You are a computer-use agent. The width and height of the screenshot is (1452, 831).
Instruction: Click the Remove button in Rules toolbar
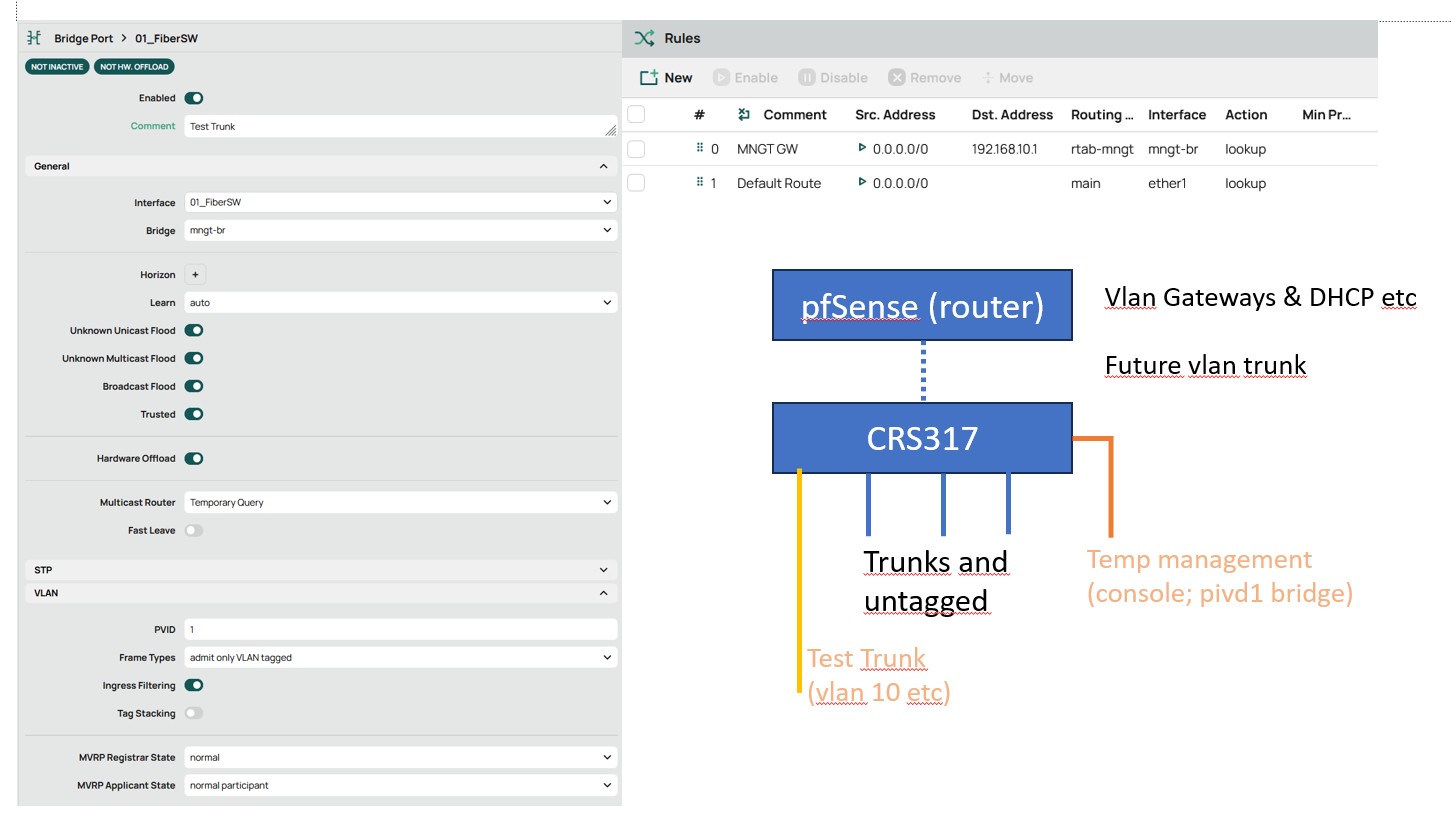[925, 77]
